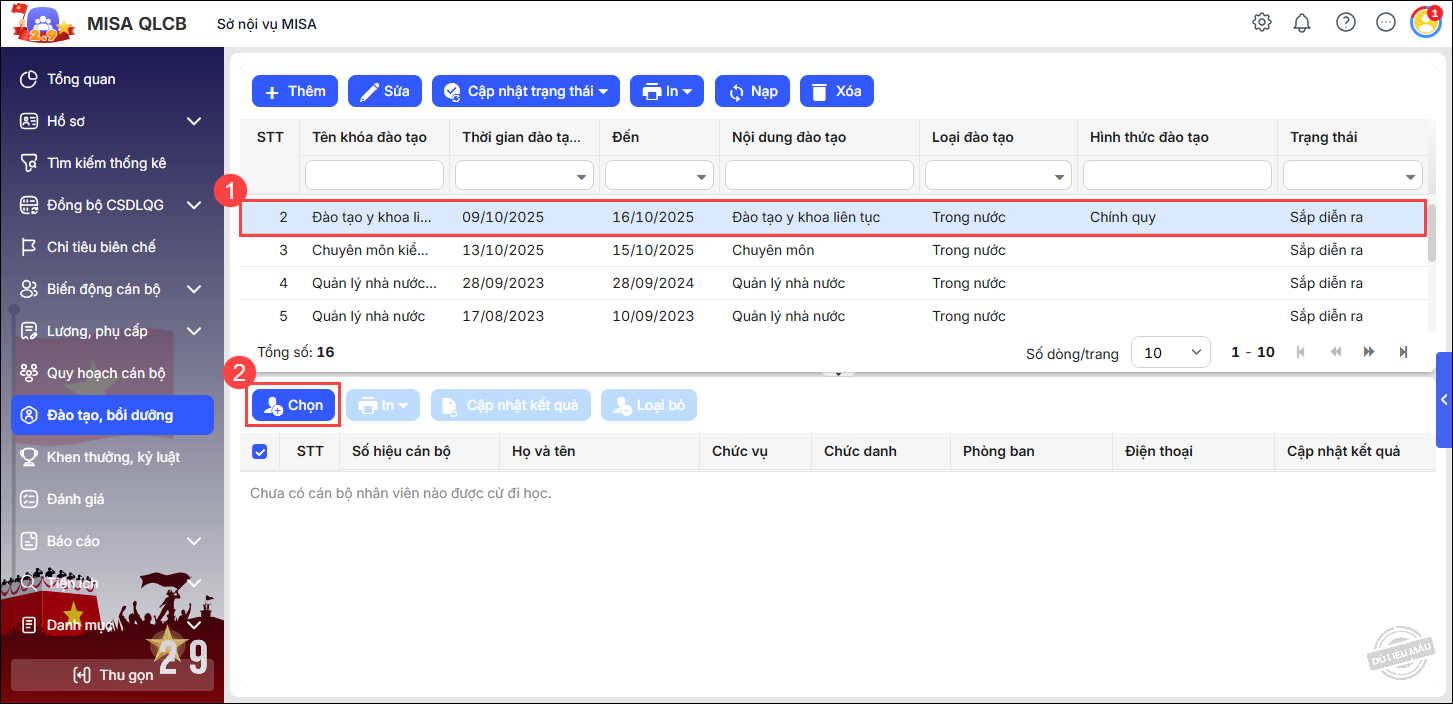Open the notifications bell

click(x=1302, y=22)
